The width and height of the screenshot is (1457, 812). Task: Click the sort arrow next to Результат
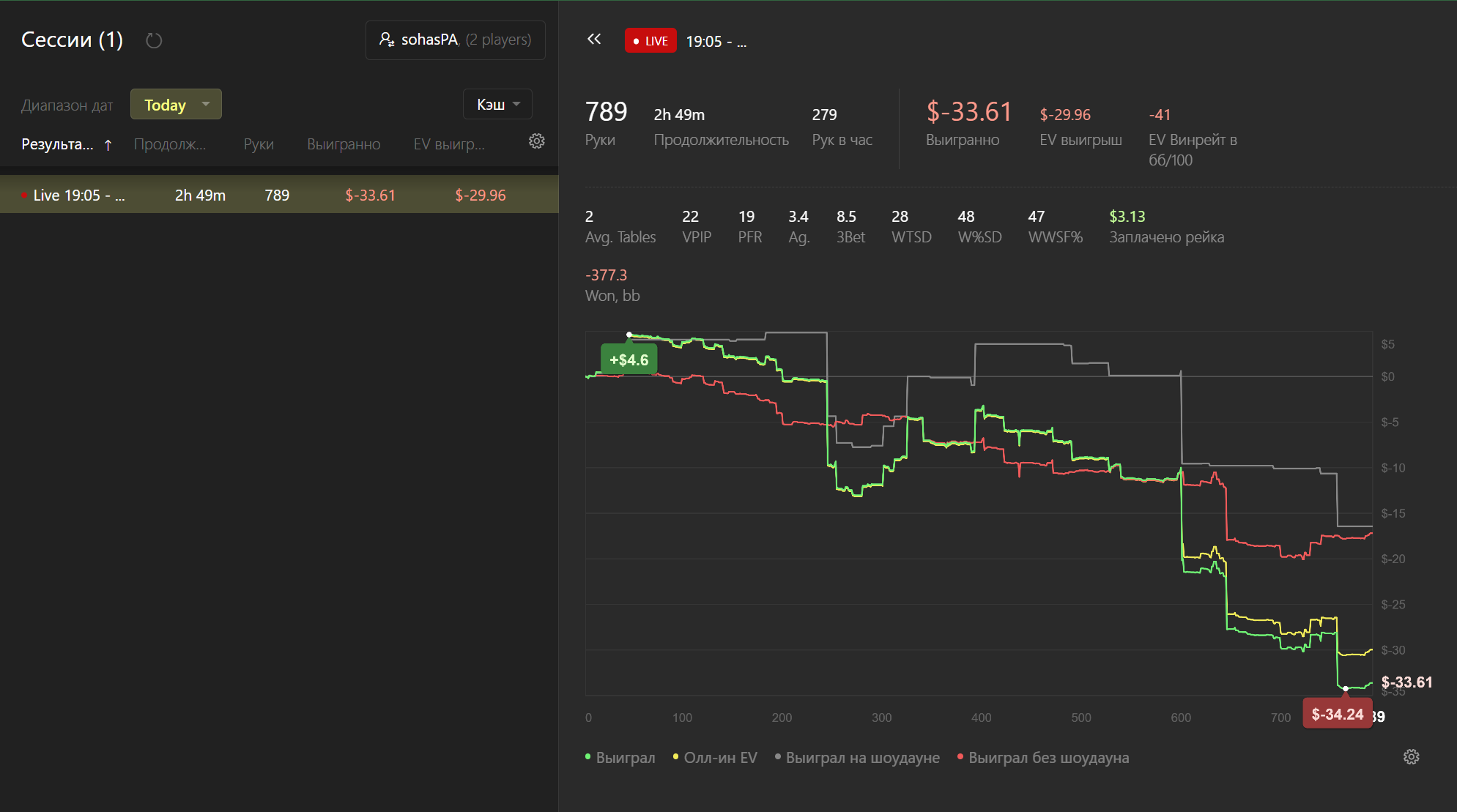(108, 145)
